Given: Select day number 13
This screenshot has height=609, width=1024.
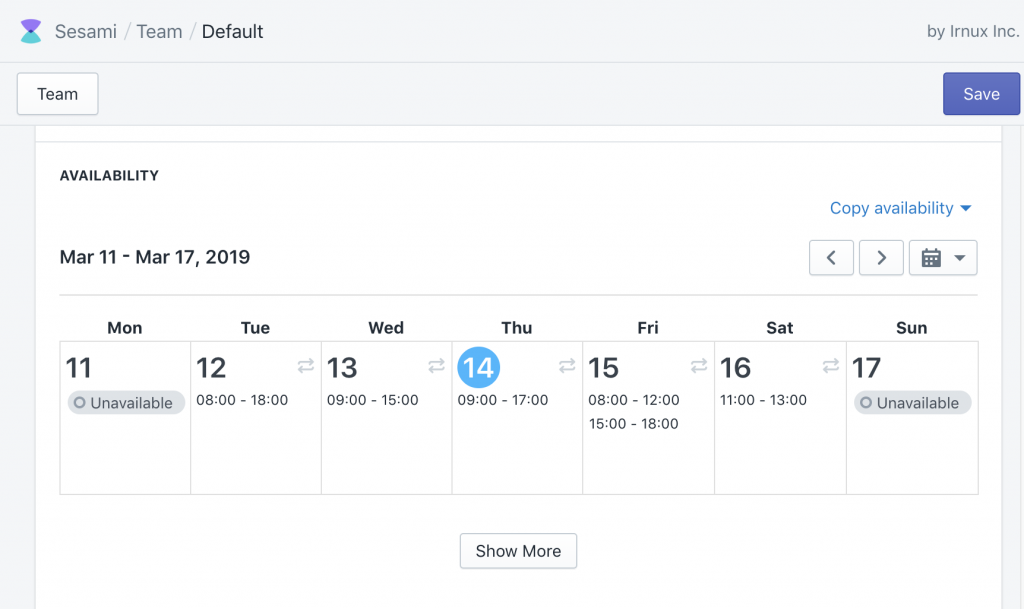Looking at the screenshot, I should pos(342,368).
